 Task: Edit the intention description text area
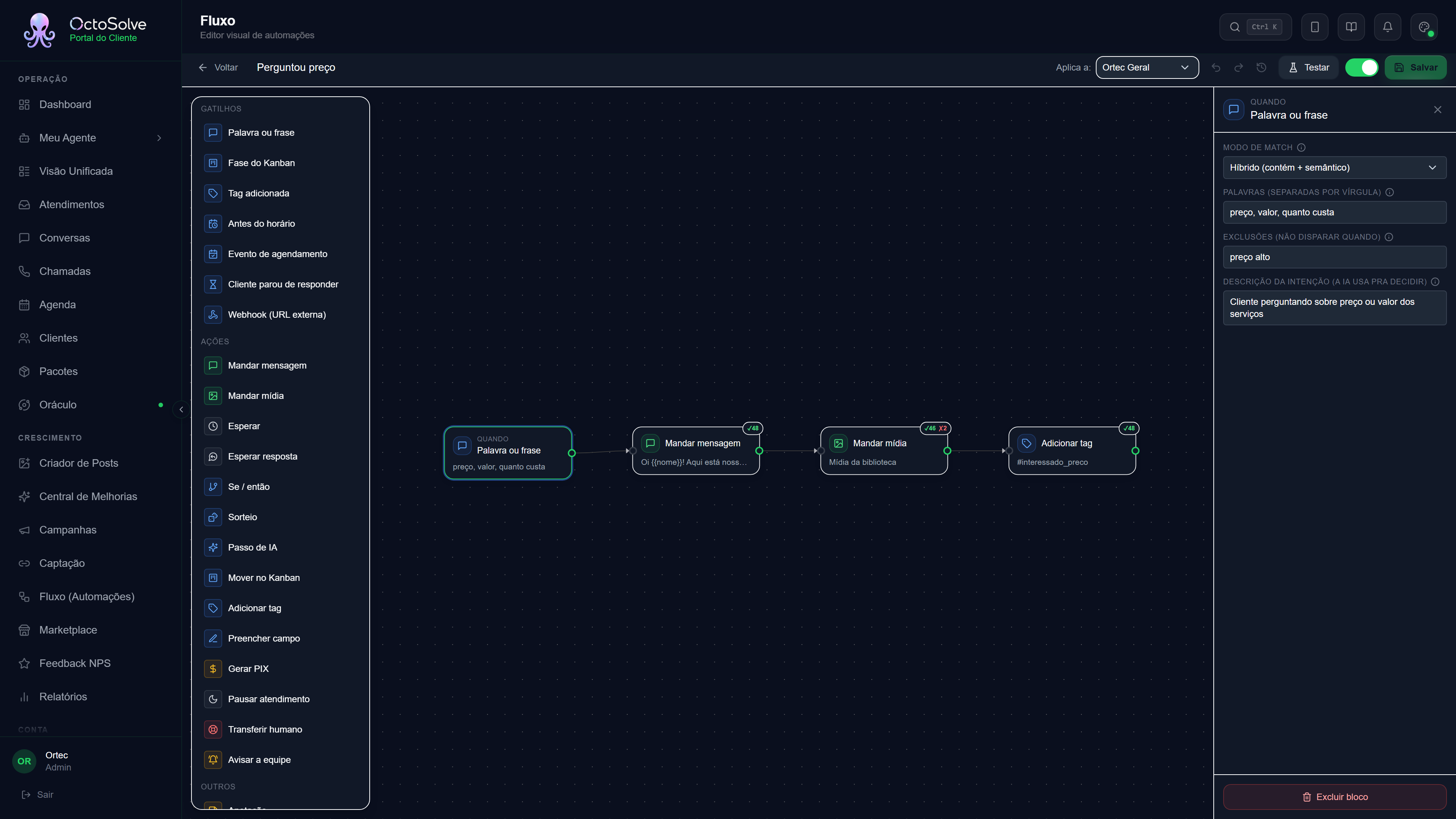1334,308
